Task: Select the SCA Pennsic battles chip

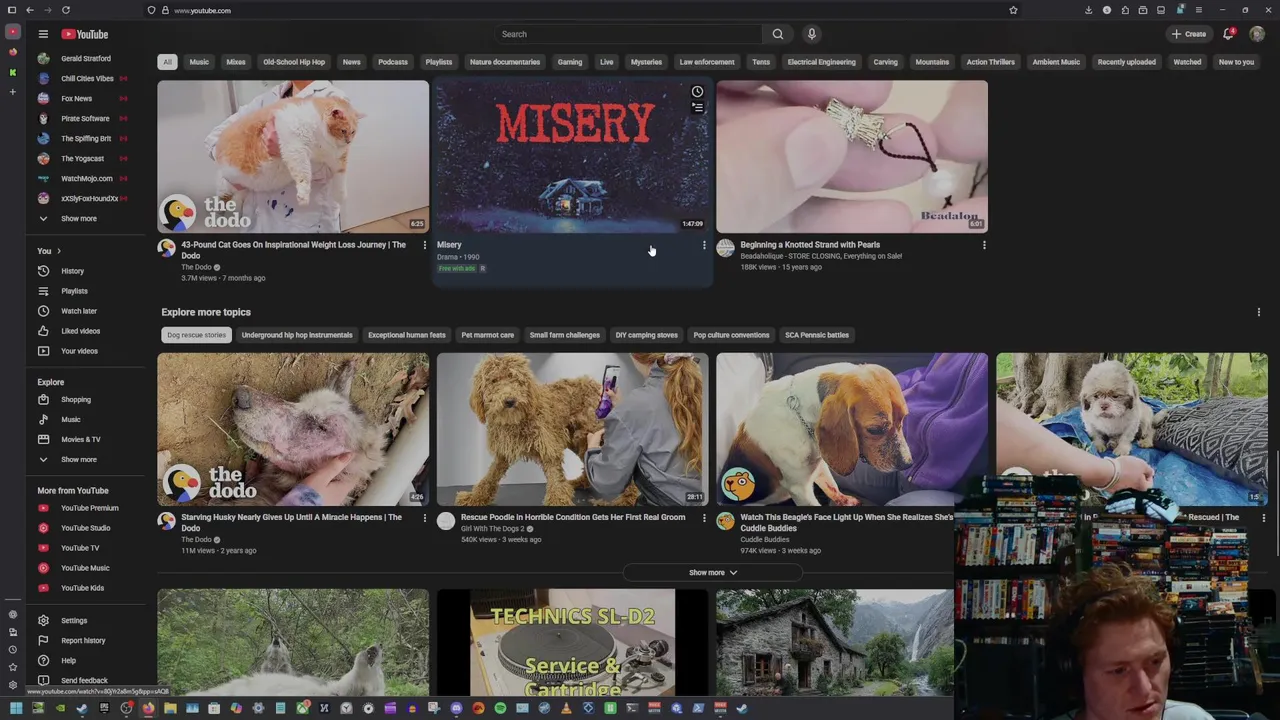Action: pos(816,335)
